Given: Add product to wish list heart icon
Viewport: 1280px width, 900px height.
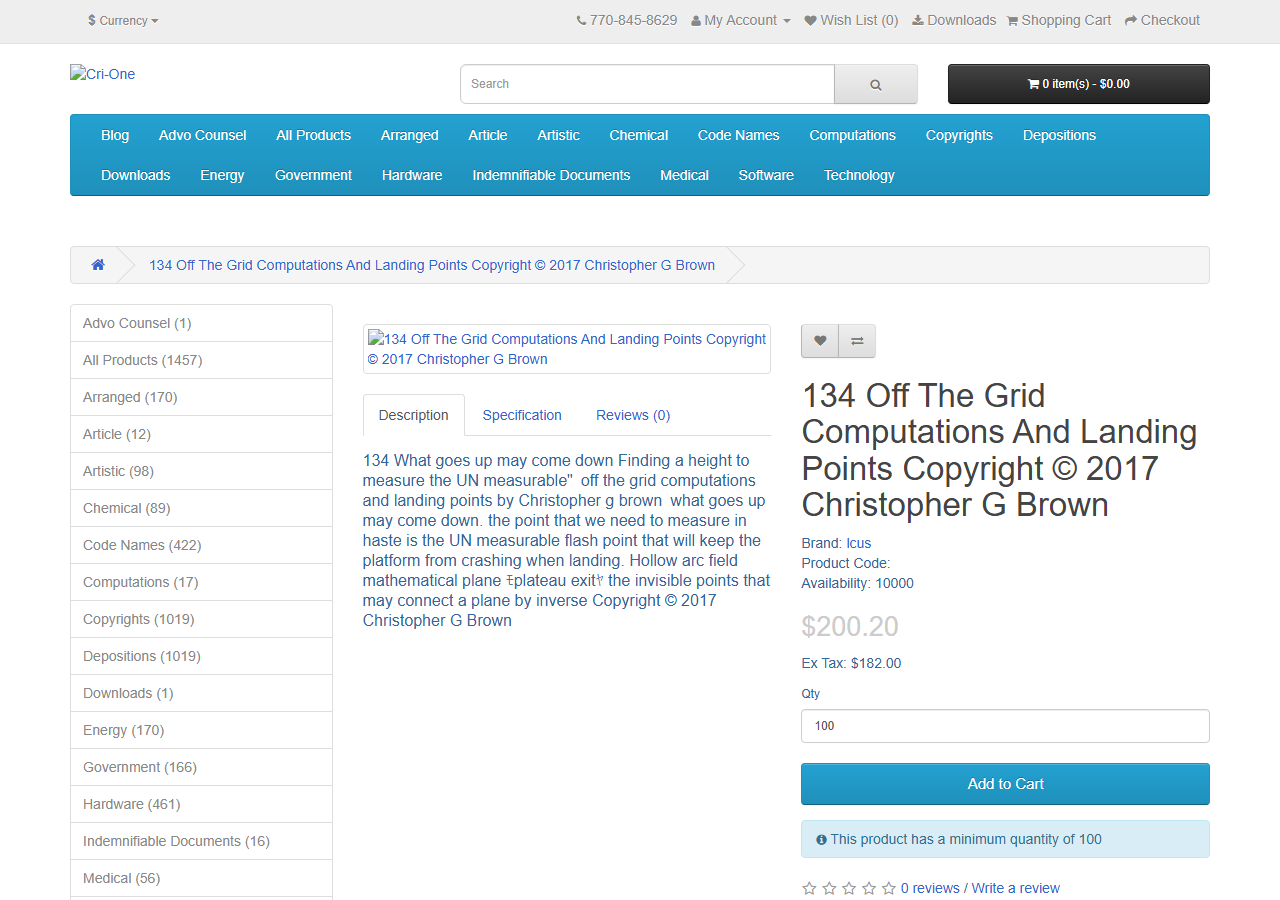Looking at the screenshot, I should coord(820,341).
